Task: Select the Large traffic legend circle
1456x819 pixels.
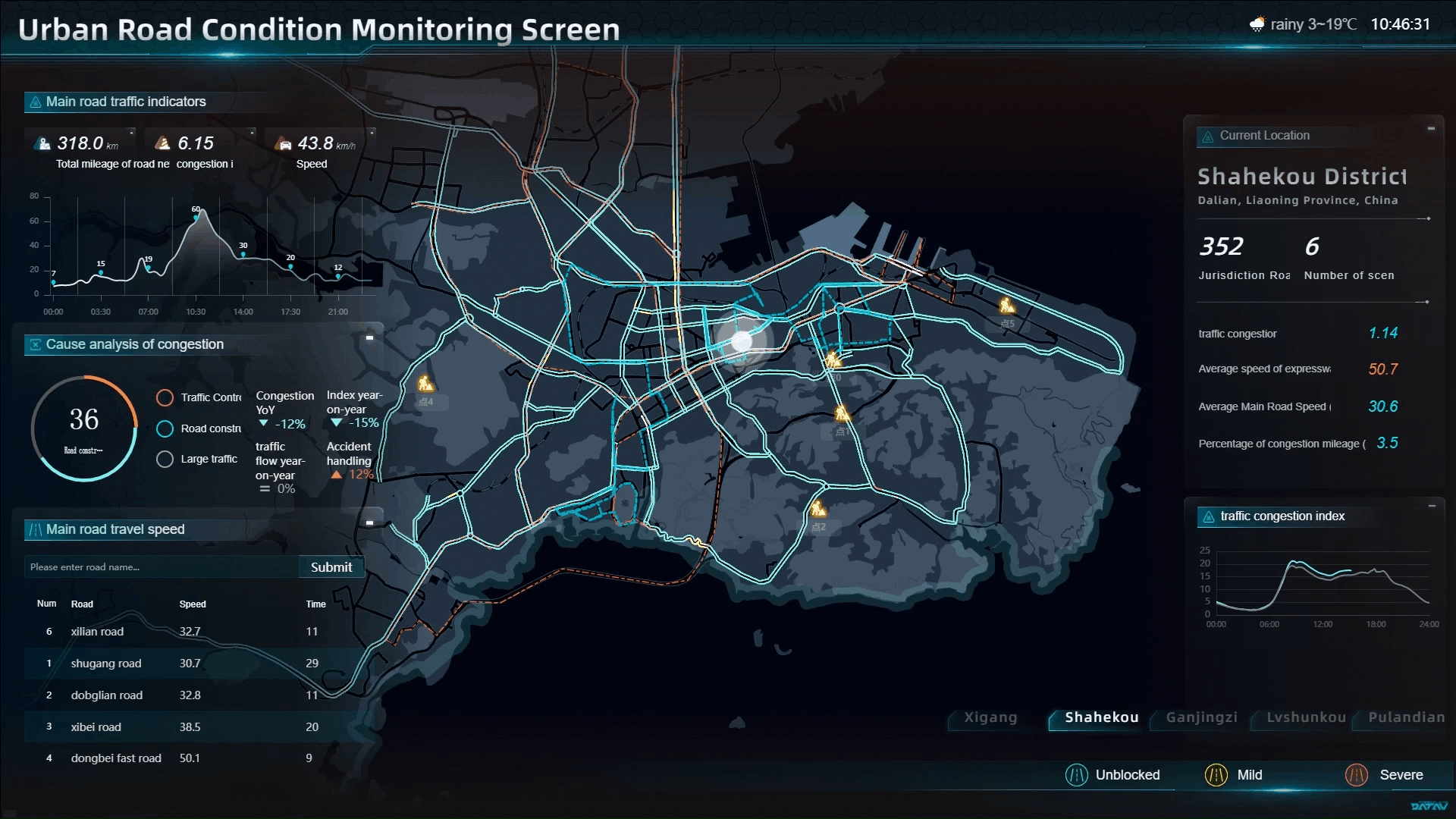Action: [x=165, y=460]
